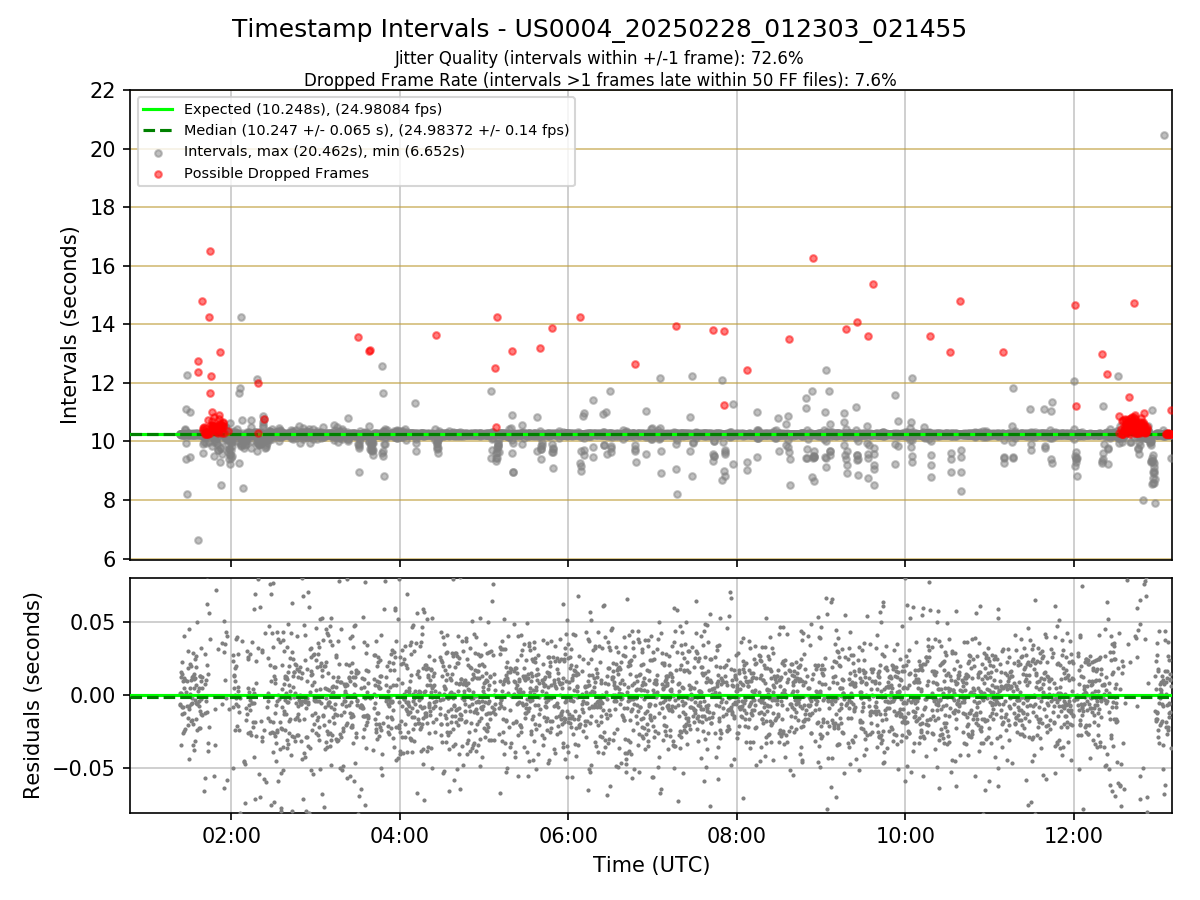Click the Time (UTC) x-axis label
Screen dimensions: 1200x900
pyautogui.click(x=651, y=865)
